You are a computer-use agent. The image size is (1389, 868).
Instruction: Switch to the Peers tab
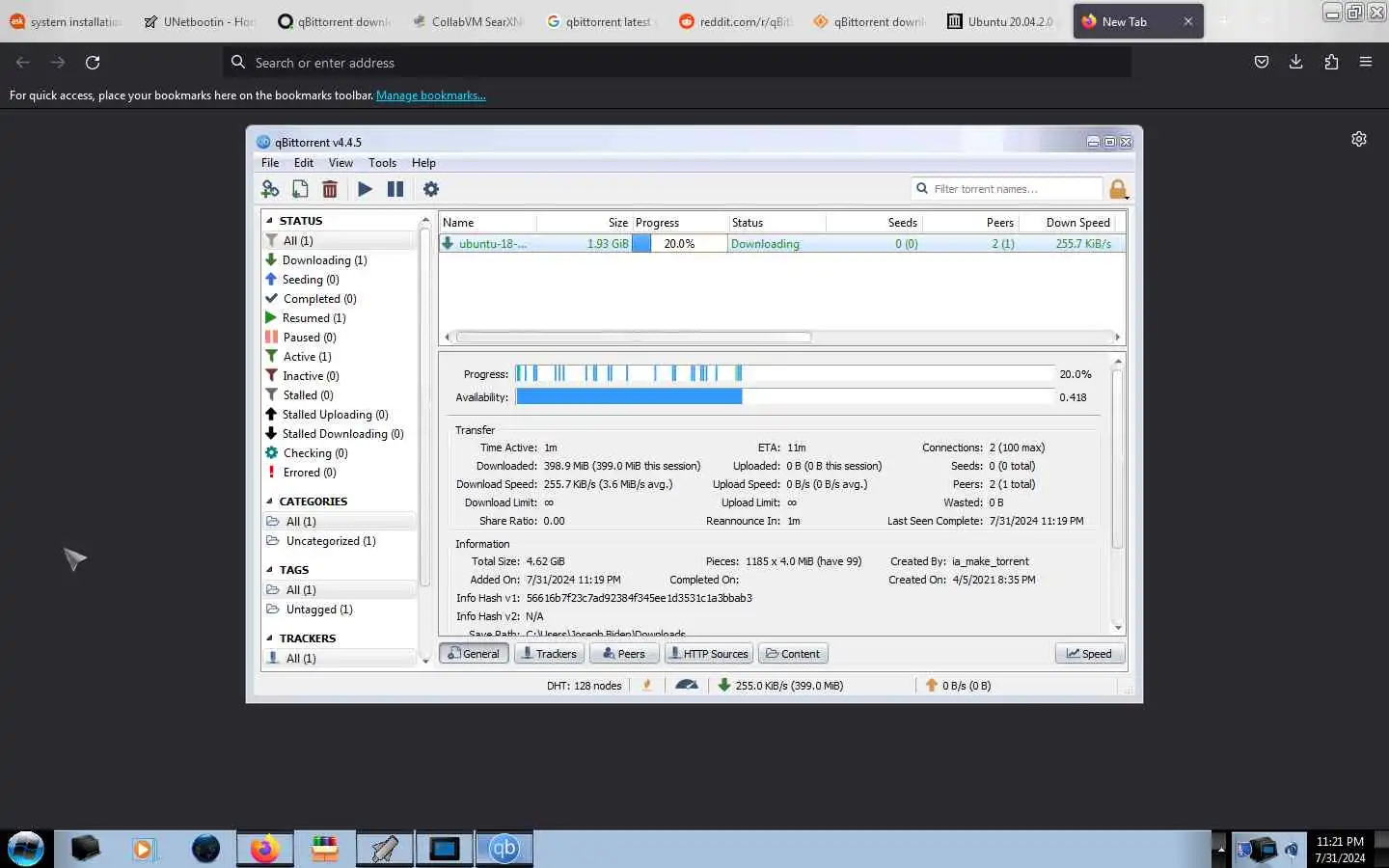[x=624, y=654]
